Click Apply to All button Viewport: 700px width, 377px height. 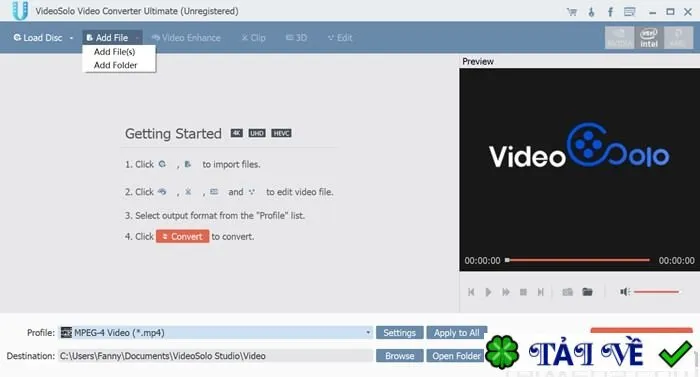click(456, 333)
